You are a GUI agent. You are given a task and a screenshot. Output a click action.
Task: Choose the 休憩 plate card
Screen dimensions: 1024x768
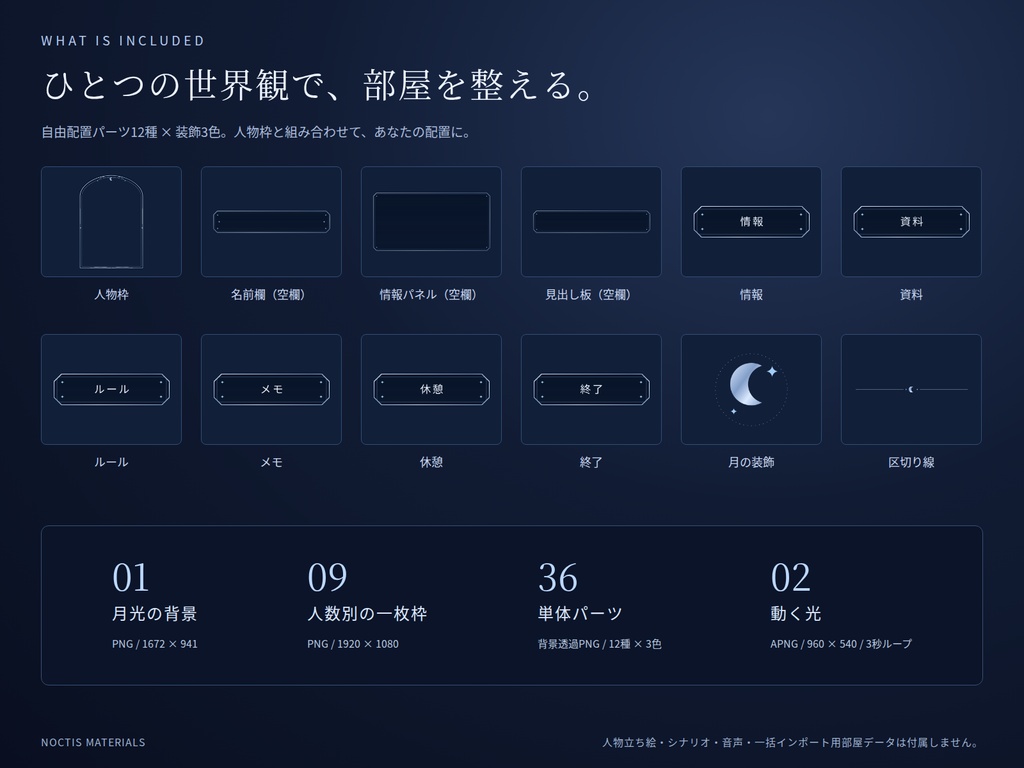coord(431,389)
